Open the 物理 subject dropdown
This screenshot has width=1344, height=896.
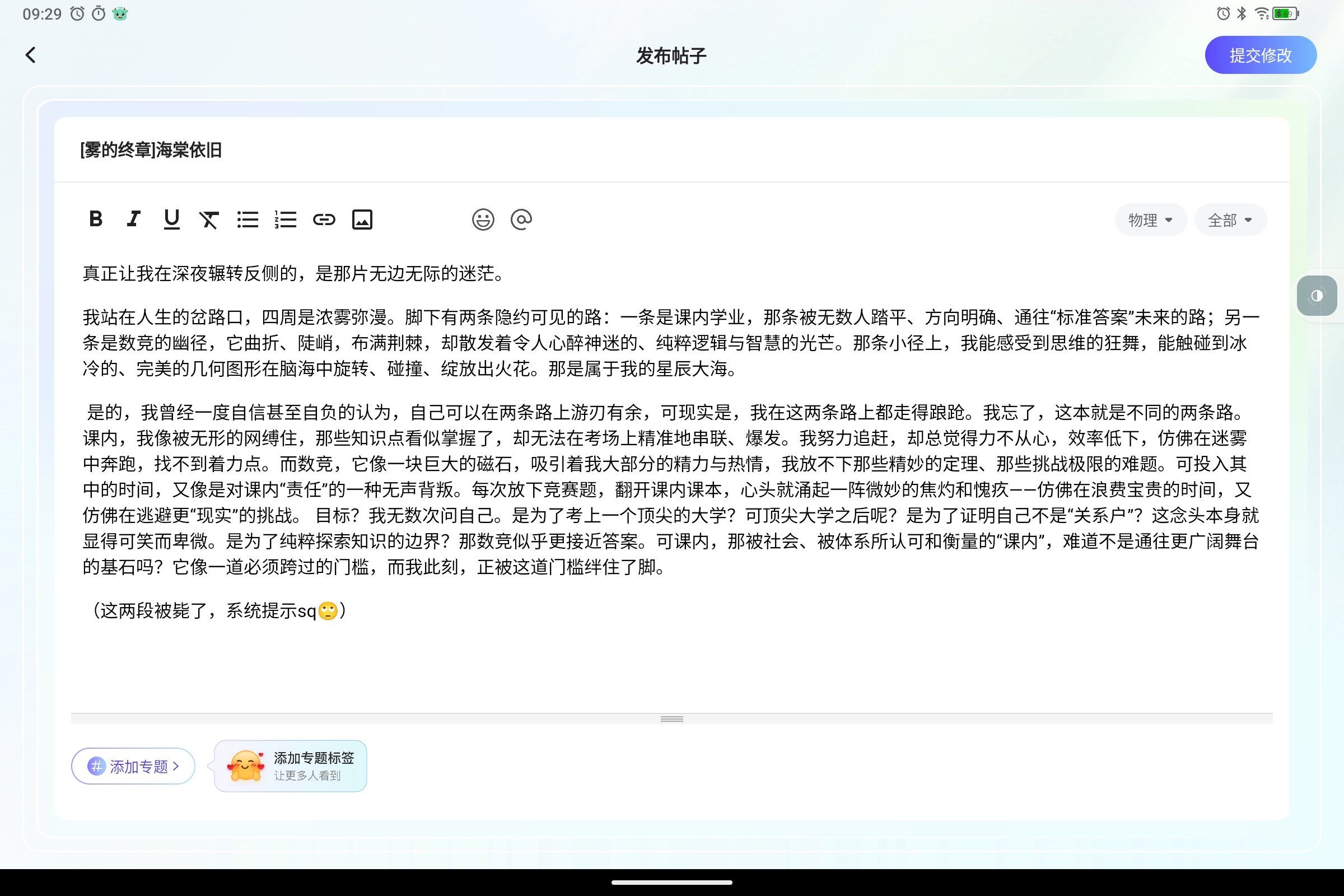click(1150, 220)
